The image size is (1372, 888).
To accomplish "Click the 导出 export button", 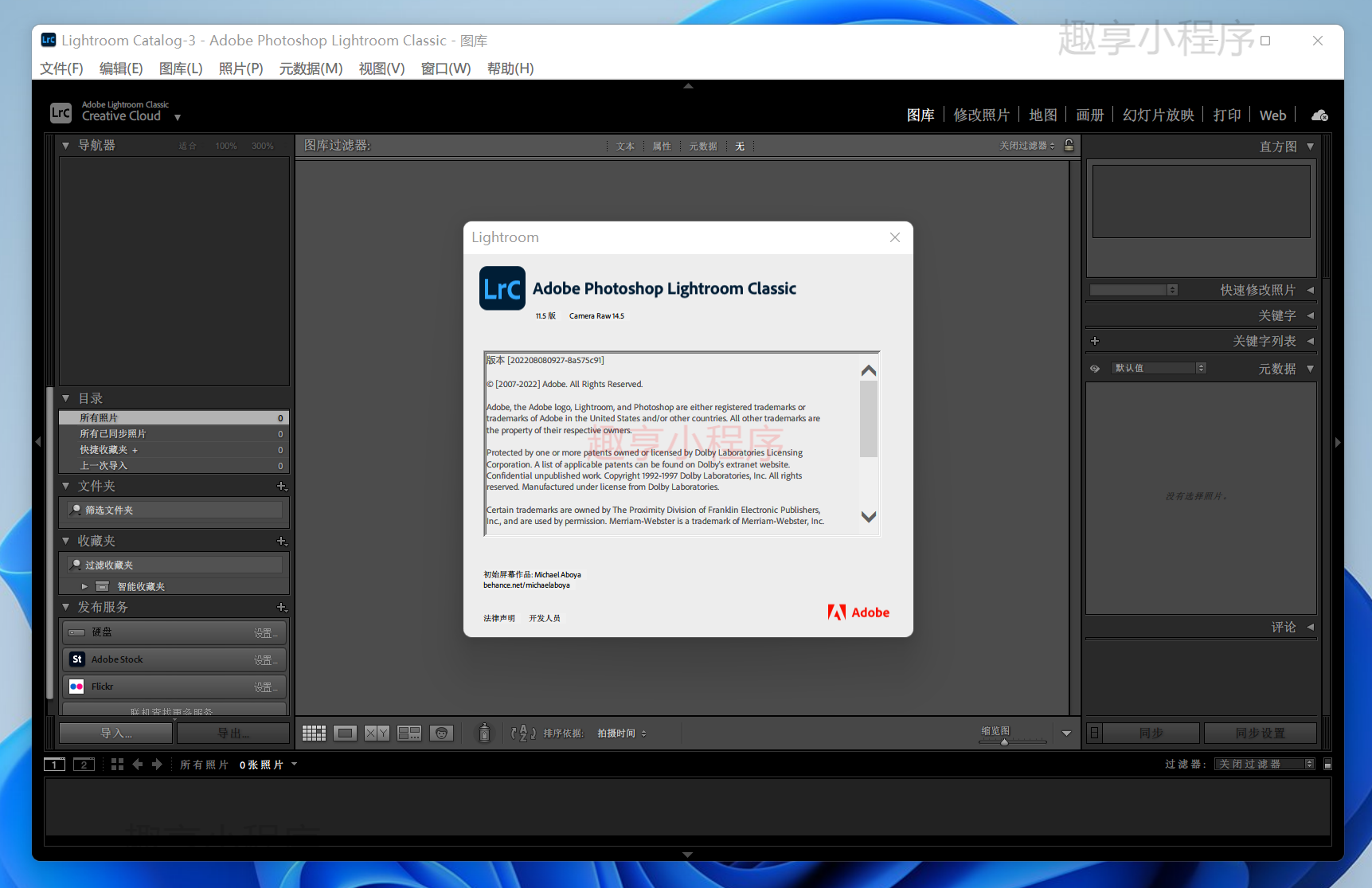I will [233, 733].
